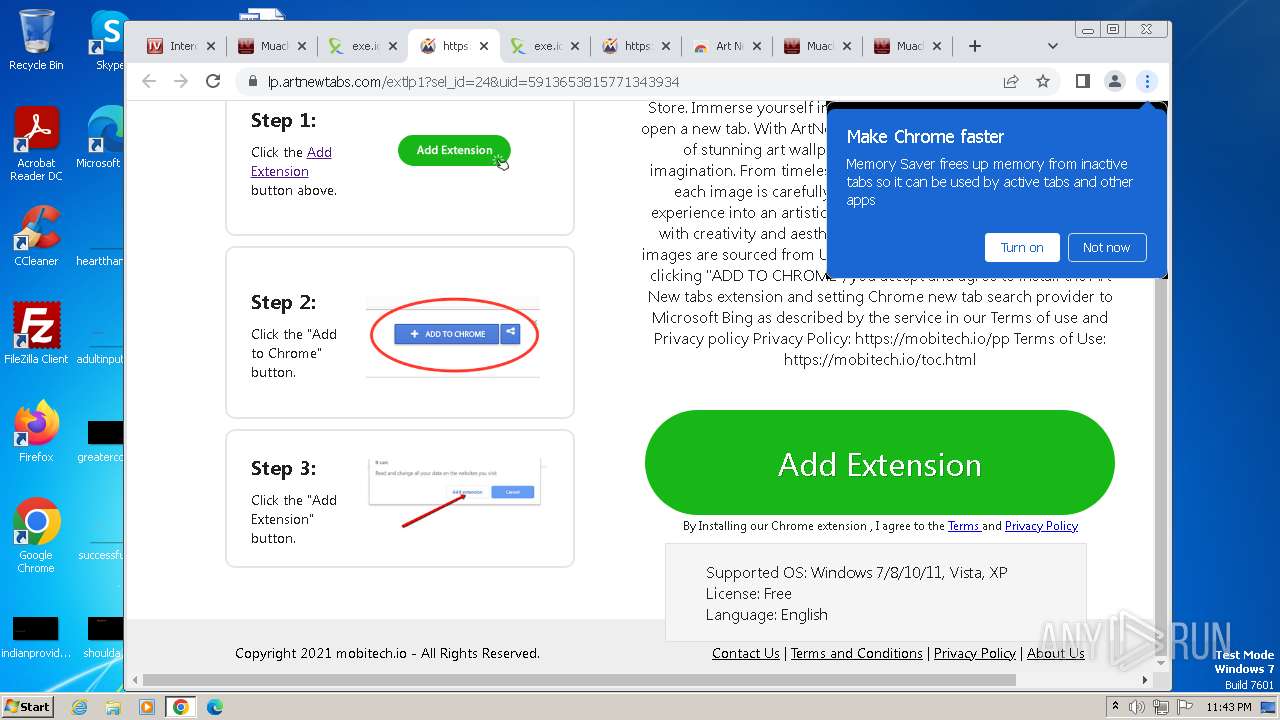Follow Add Extension link in Step 1
This screenshot has width=1280, height=720.
click(291, 162)
